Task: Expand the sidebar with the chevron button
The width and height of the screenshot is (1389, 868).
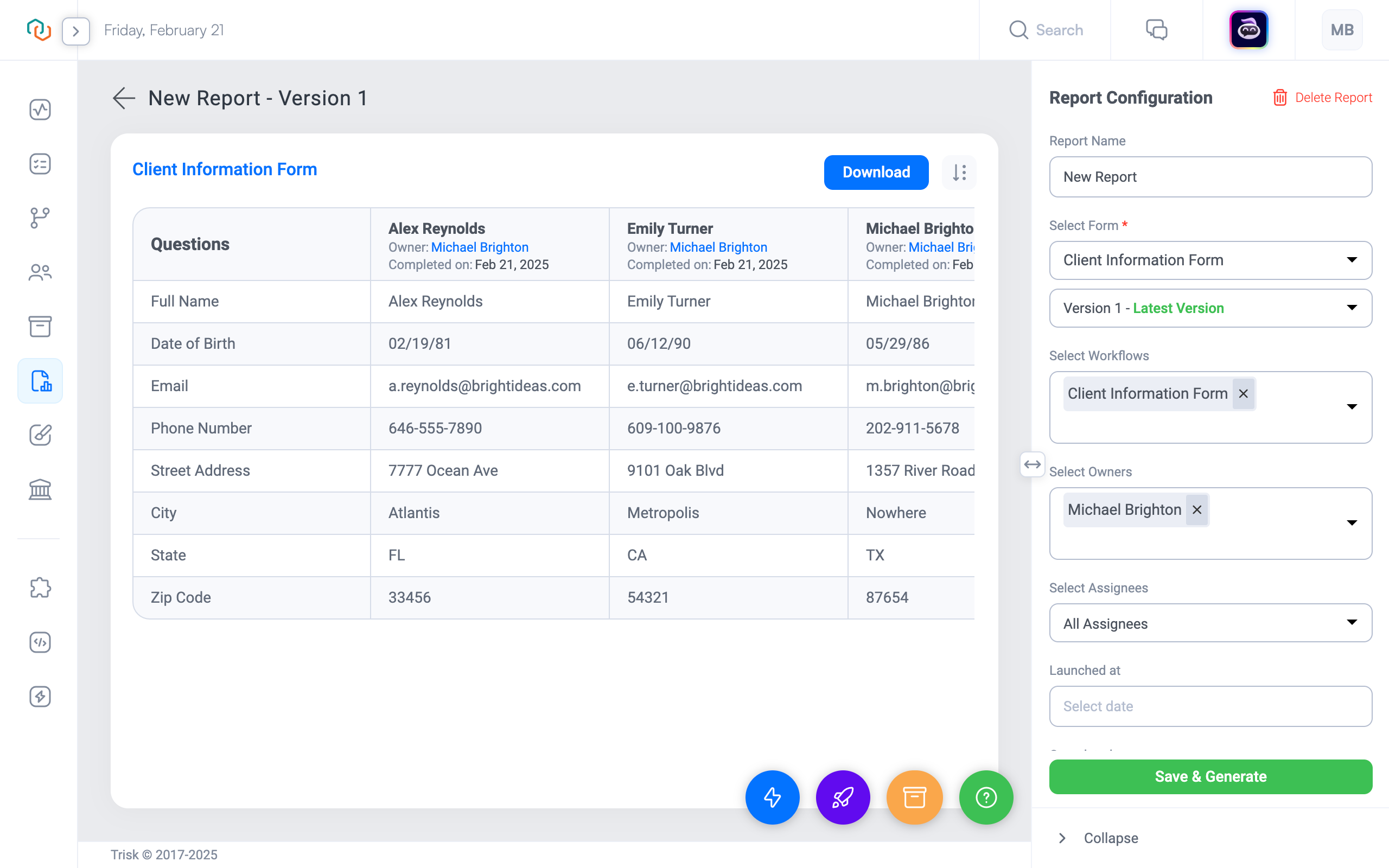Action: coord(76,31)
